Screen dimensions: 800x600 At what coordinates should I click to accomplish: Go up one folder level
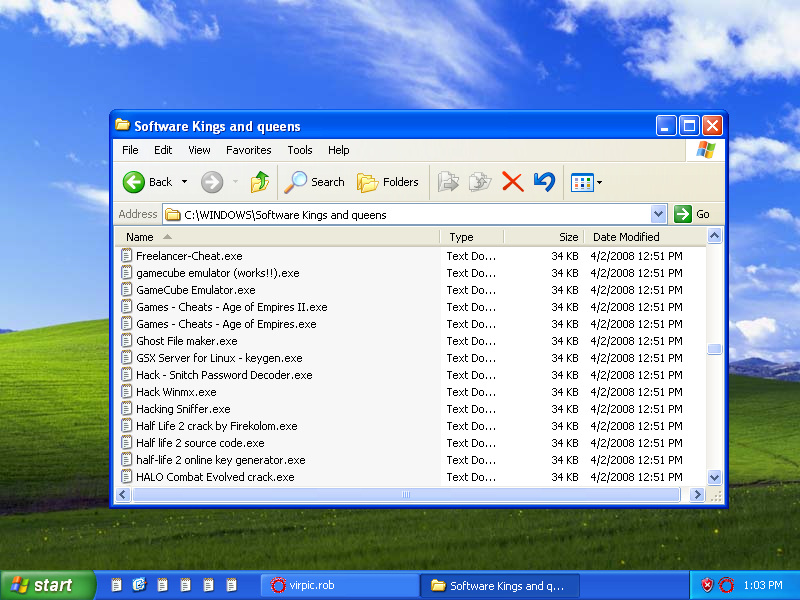260,182
